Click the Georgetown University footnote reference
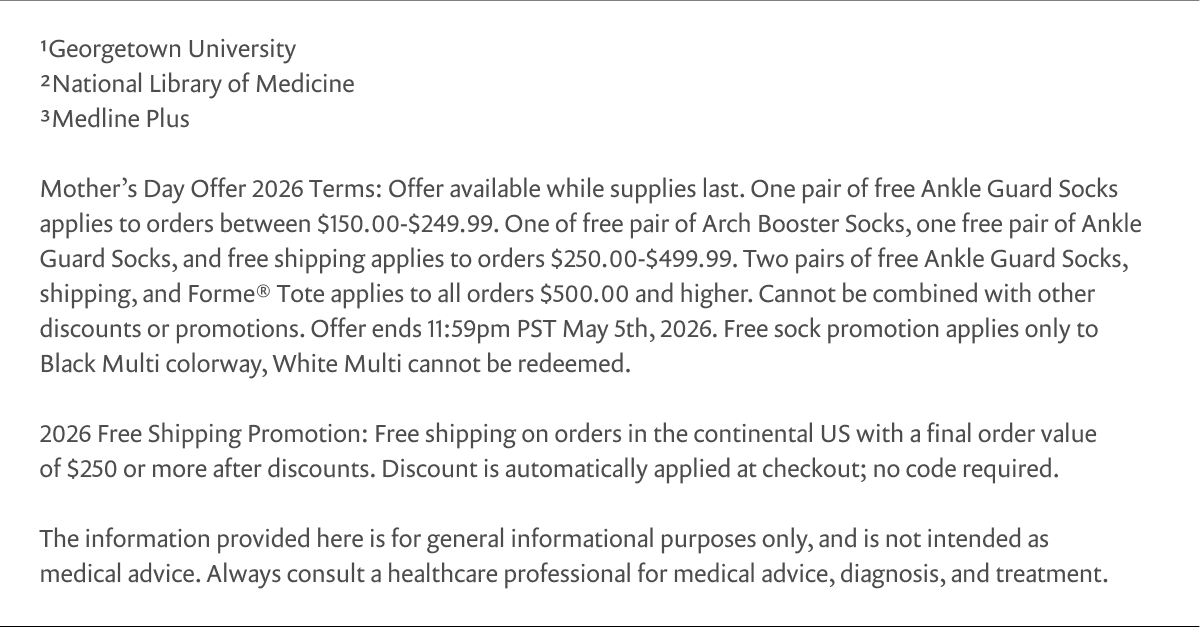This screenshot has height=627, width=1200. 168,48
